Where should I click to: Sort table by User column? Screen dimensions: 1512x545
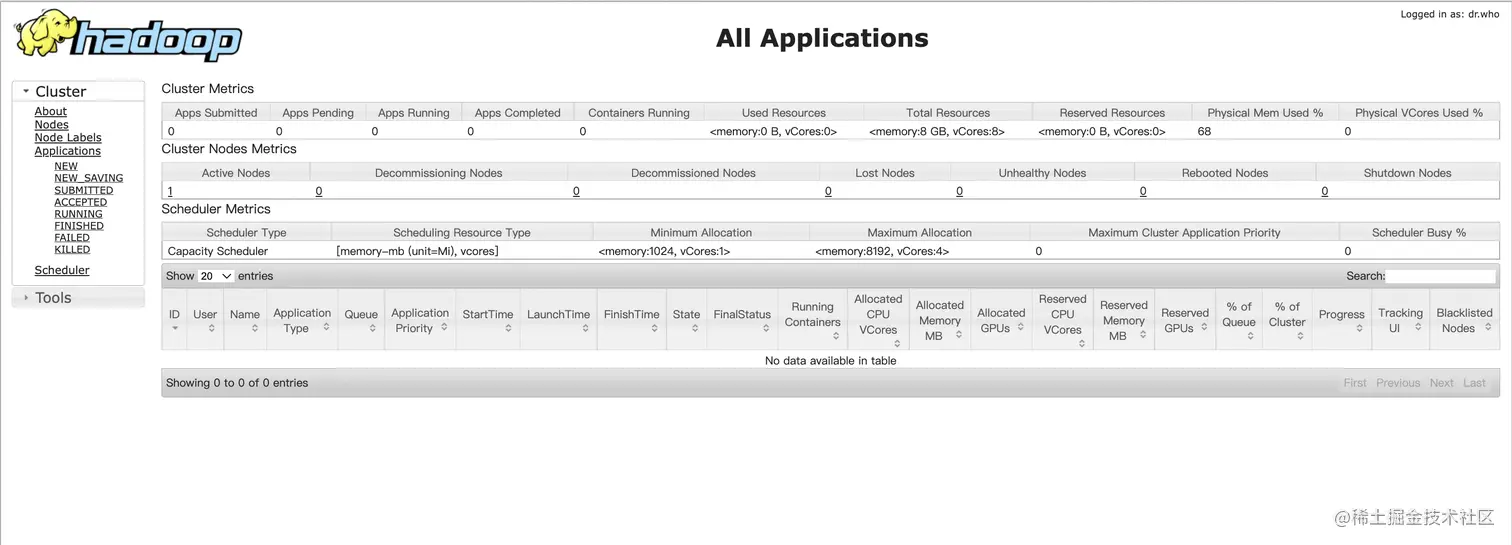tap(205, 320)
